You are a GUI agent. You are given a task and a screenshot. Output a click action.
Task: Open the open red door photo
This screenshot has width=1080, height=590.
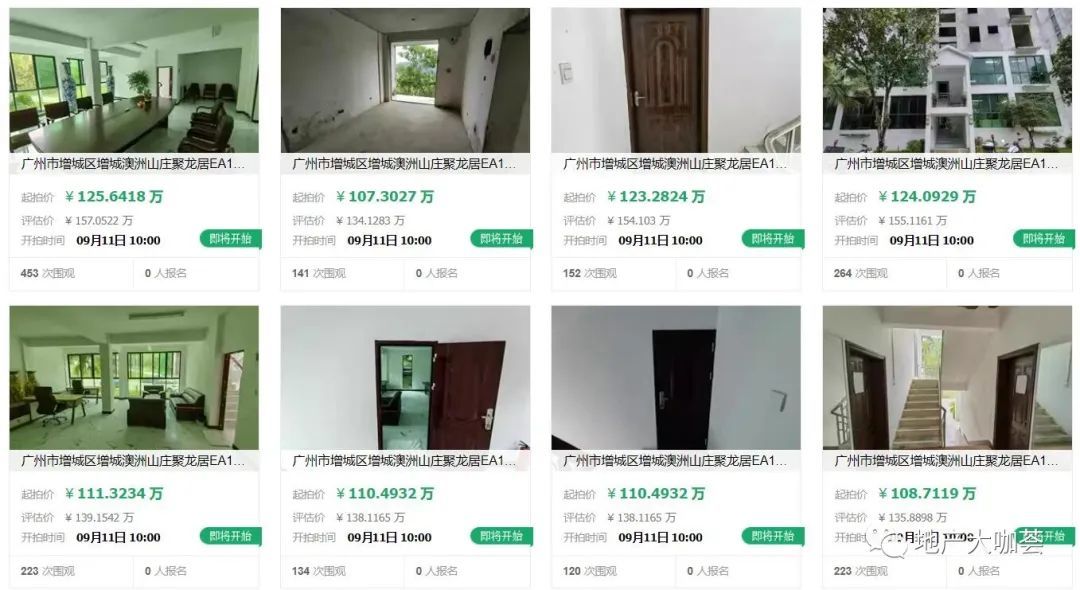tap(405, 377)
